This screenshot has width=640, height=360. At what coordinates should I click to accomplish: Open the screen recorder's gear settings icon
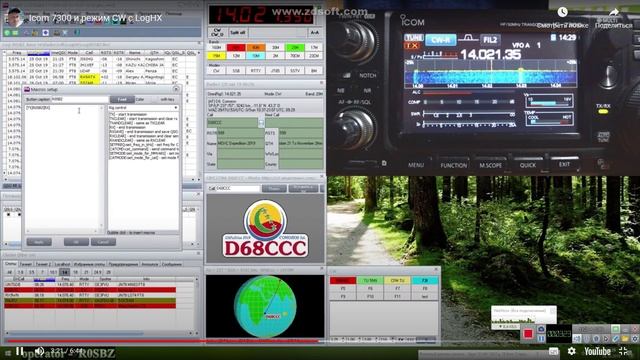tap(635, 338)
